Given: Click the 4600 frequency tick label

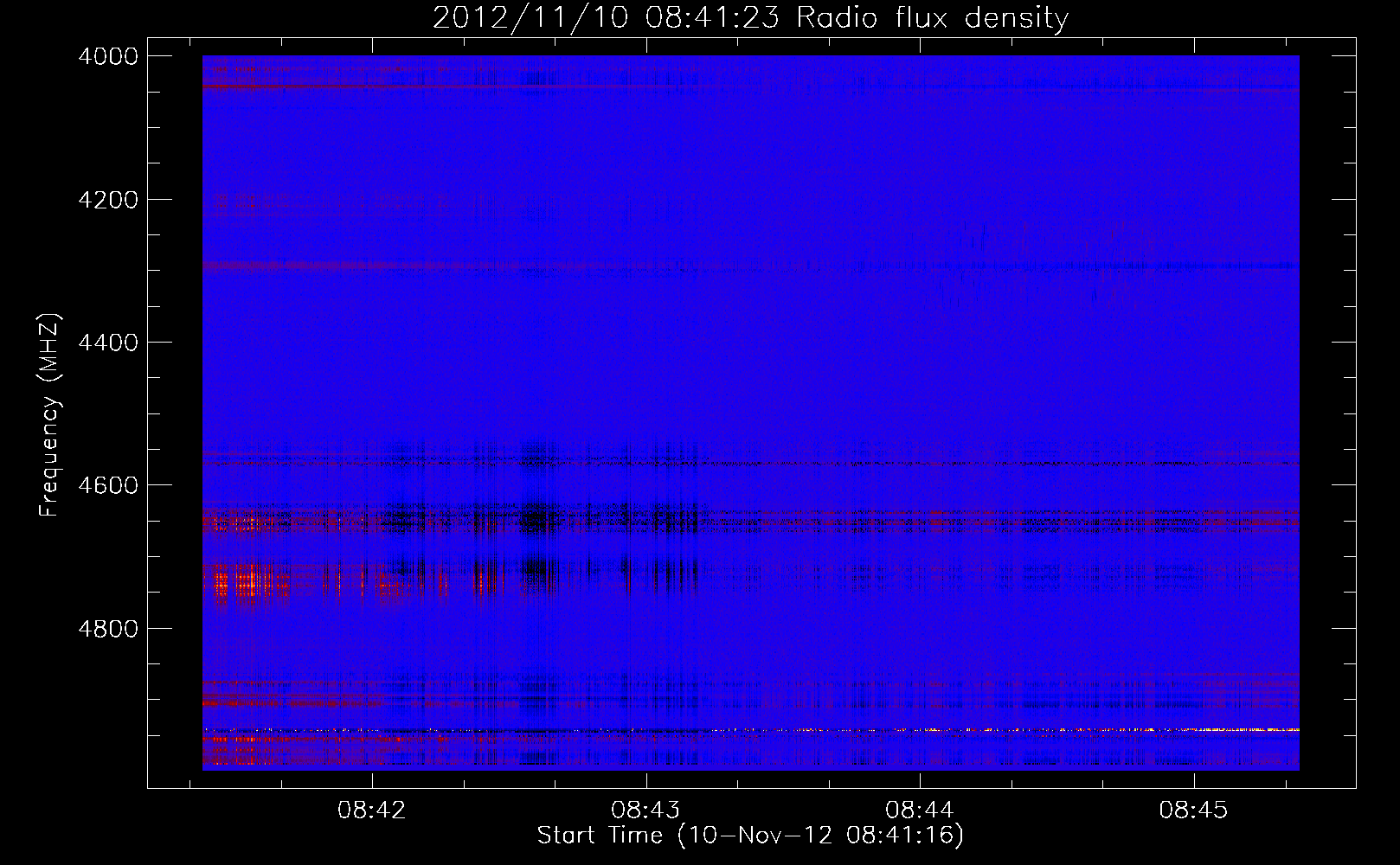Looking at the screenshot, I should [x=108, y=485].
